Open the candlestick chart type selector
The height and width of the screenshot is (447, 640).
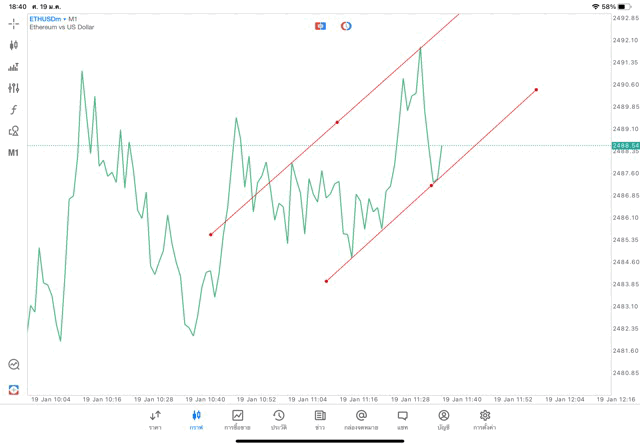pos(14,45)
